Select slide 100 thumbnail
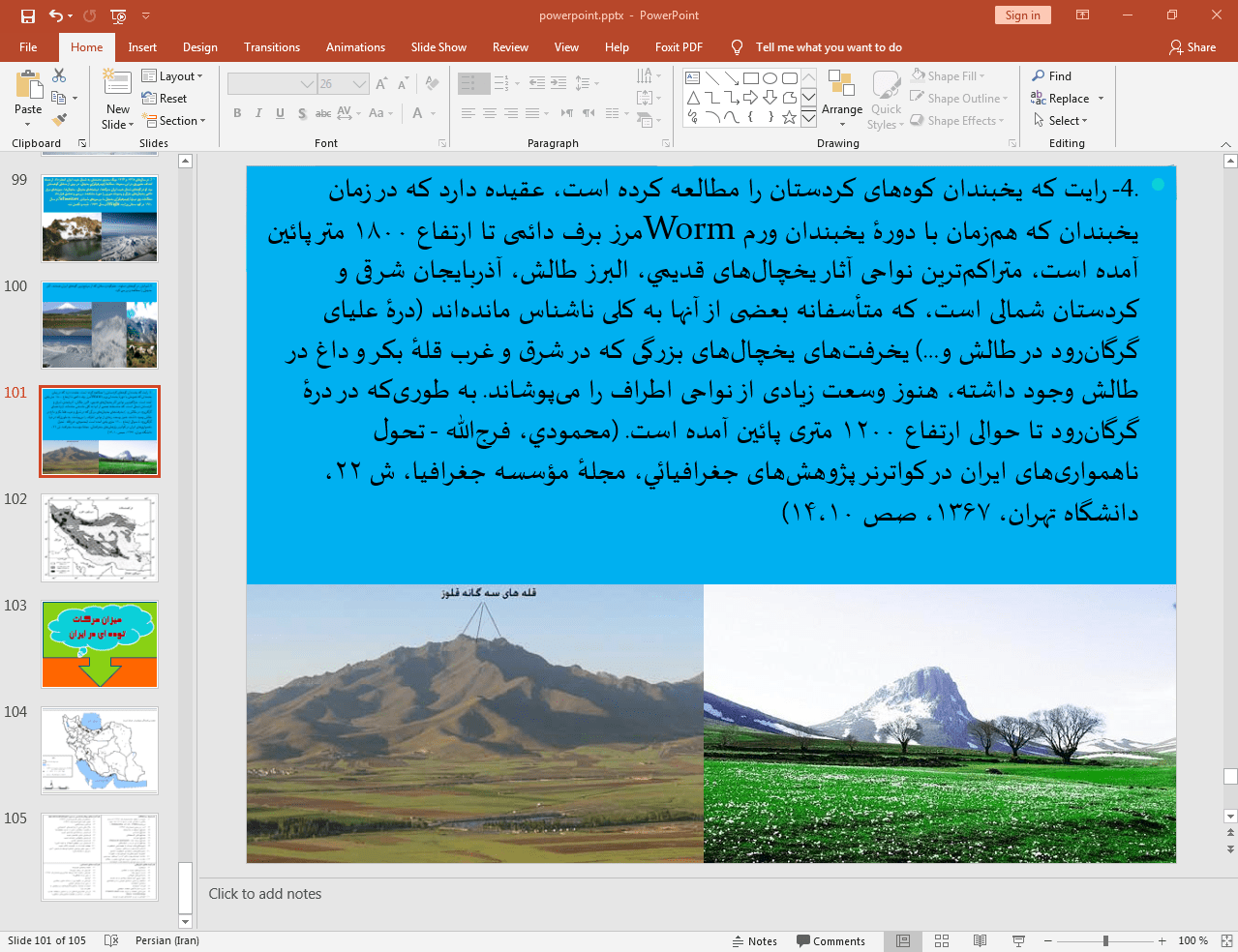This screenshot has height=952, width=1238. pyautogui.click(x=100, y=324)
